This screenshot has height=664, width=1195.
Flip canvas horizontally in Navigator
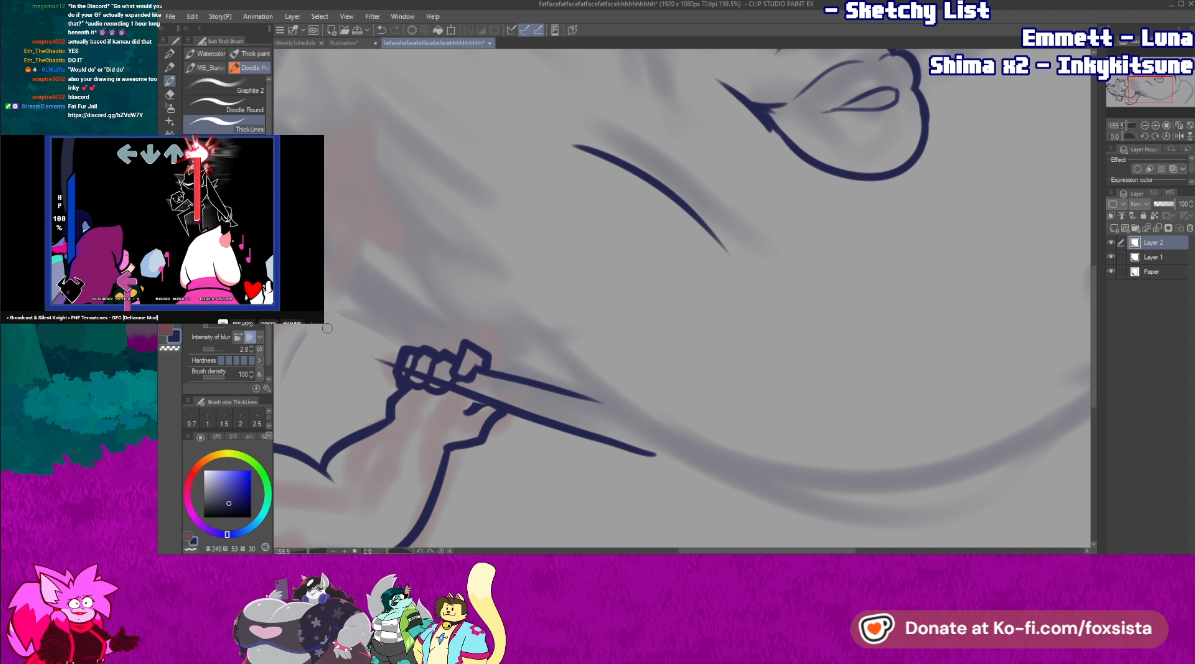[1179, 136]
